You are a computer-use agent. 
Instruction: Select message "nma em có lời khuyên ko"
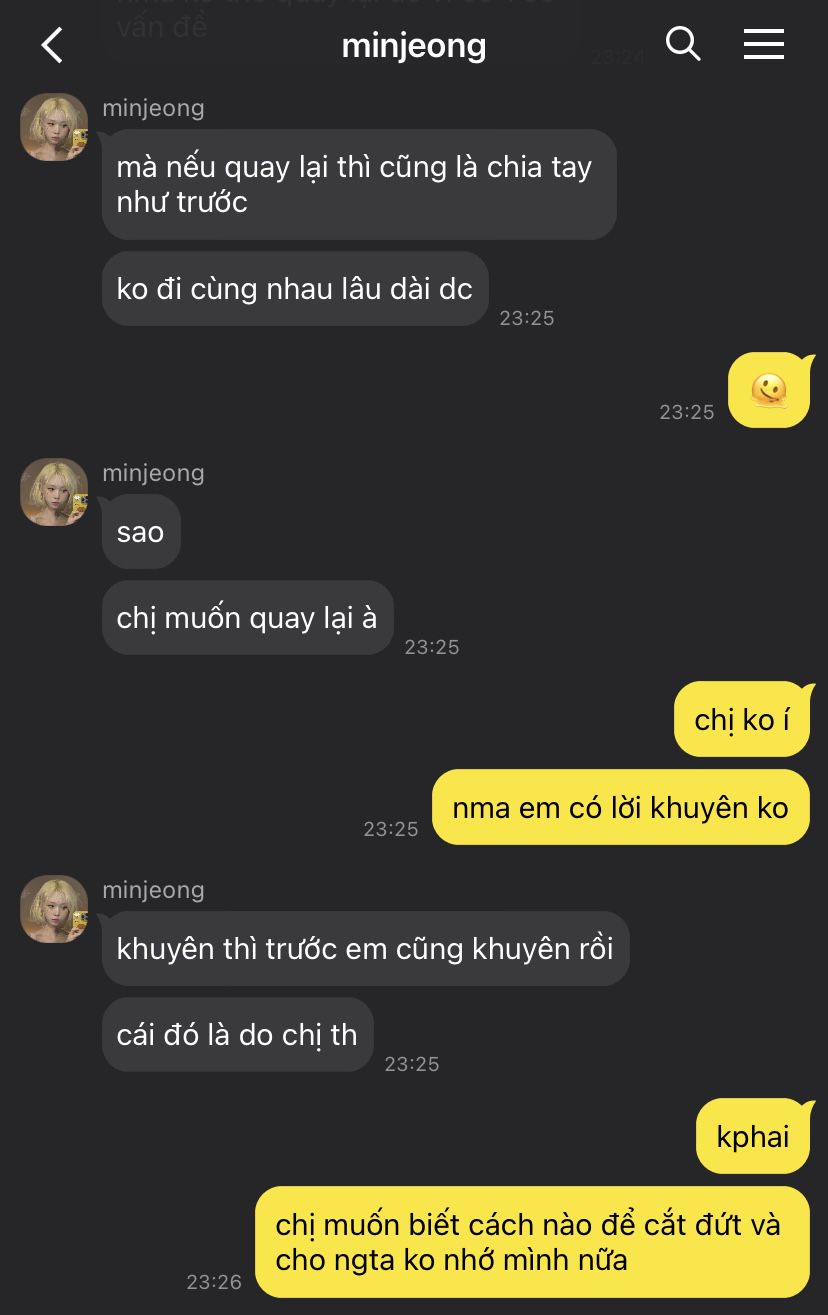pyautogui.click(x=621, y=807)
